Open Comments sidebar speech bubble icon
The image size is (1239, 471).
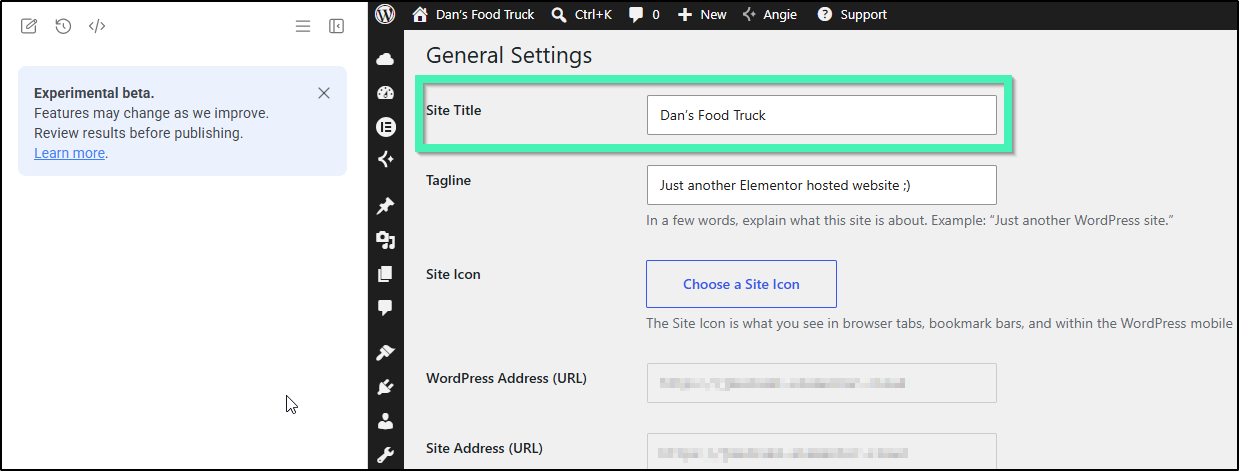385,308
